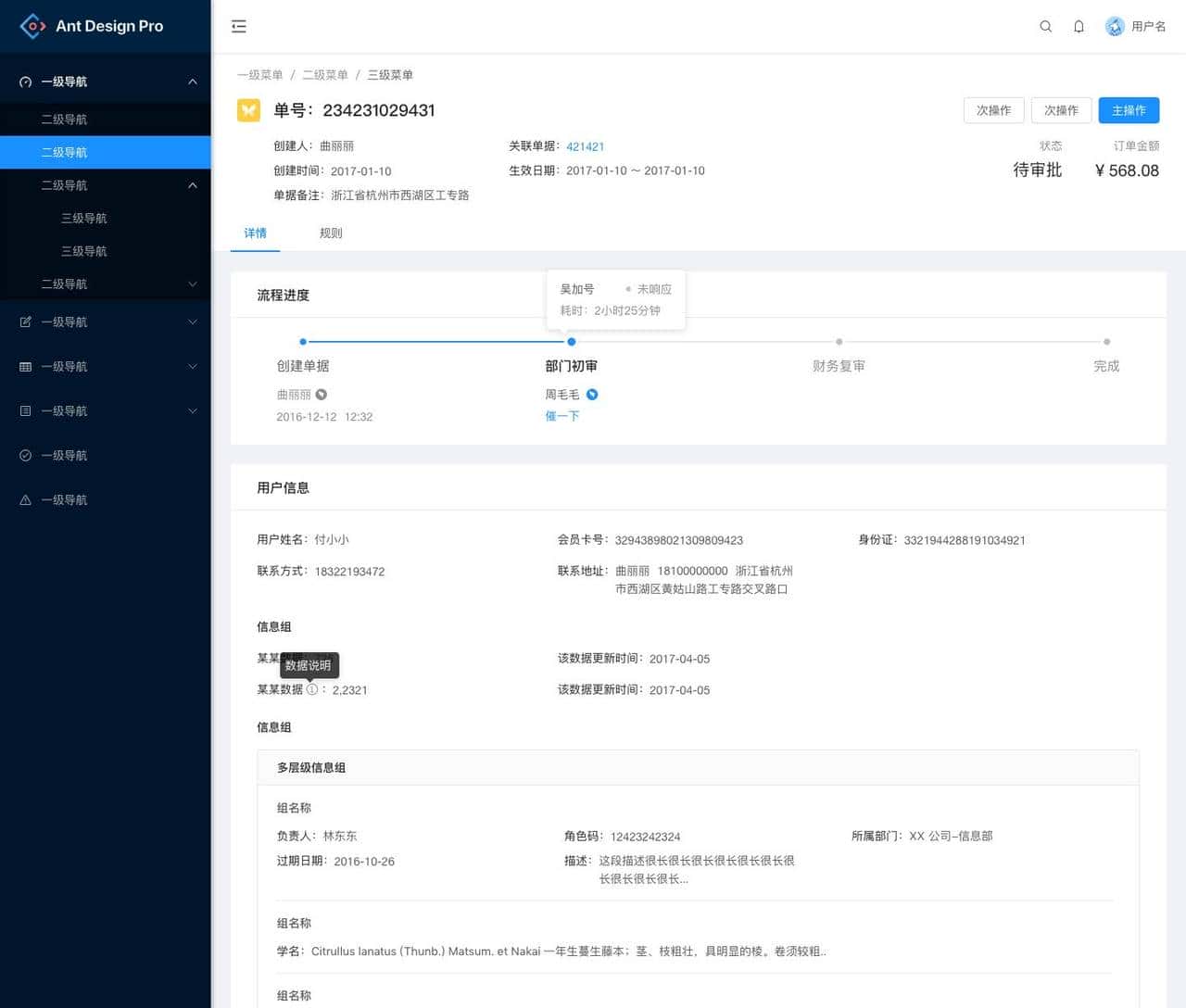This screenshot has width=1186, height=1008.
Task: Click the yellow butterfly order icon
Action: [248, 110]
